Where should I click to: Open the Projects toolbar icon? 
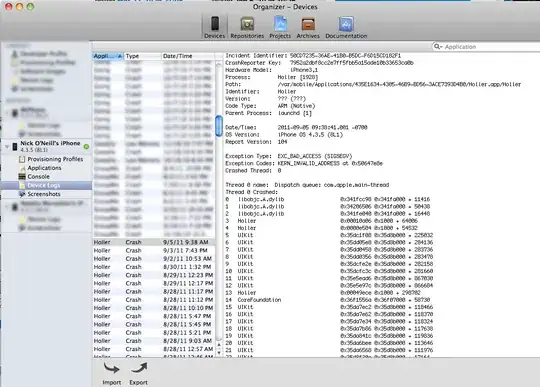[x=280, y=24]
